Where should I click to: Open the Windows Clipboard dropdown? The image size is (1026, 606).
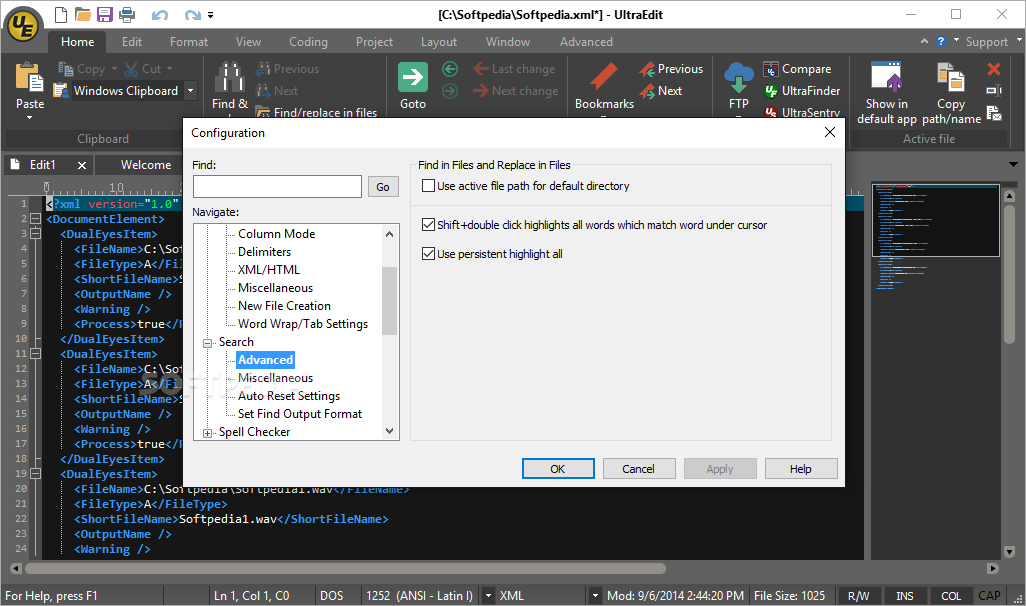[x=190, y=91]
